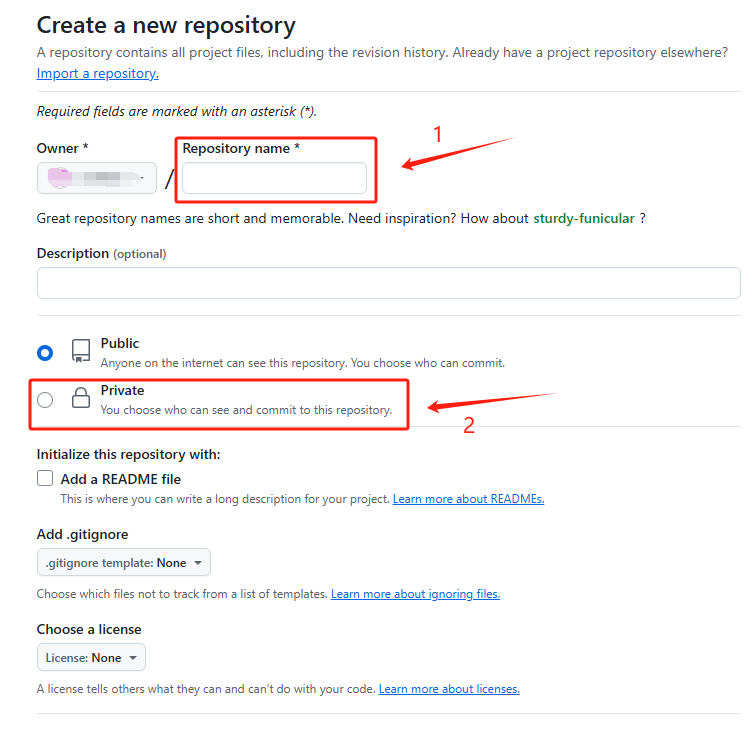
Task: Click the Add a README file label
Action: click(121, 479)
